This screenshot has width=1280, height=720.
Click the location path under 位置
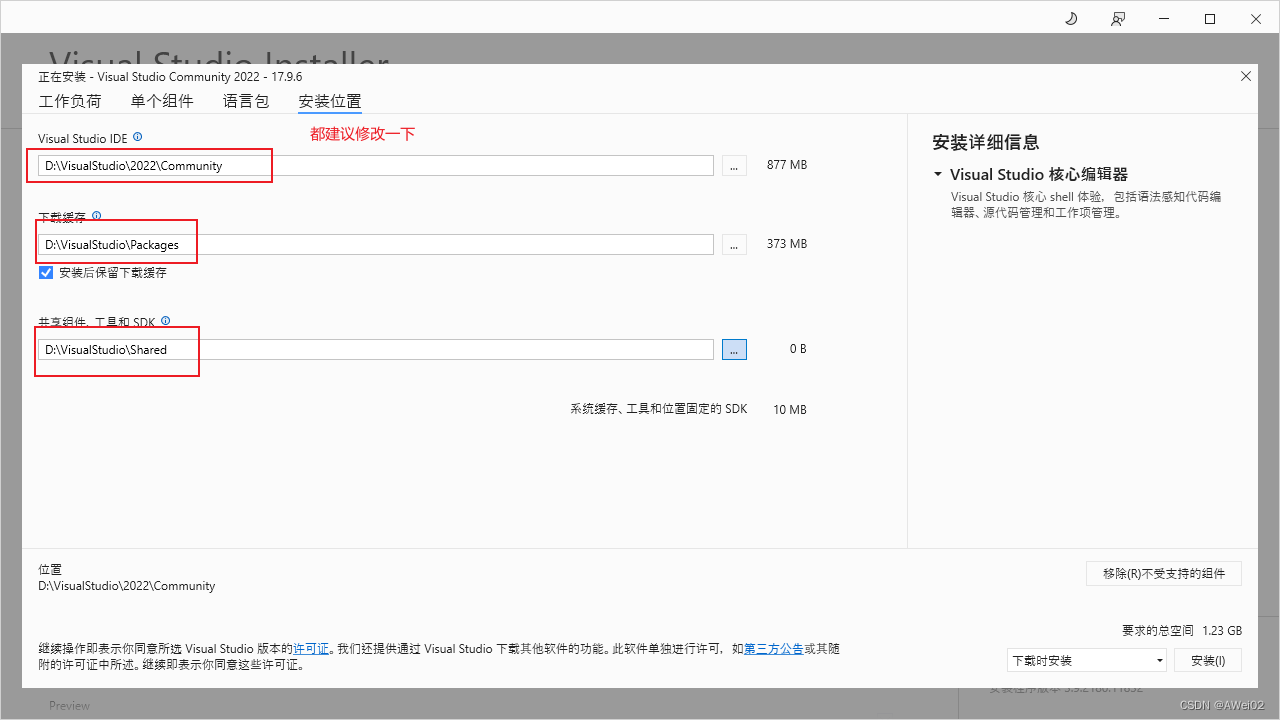tap(127, 586)
